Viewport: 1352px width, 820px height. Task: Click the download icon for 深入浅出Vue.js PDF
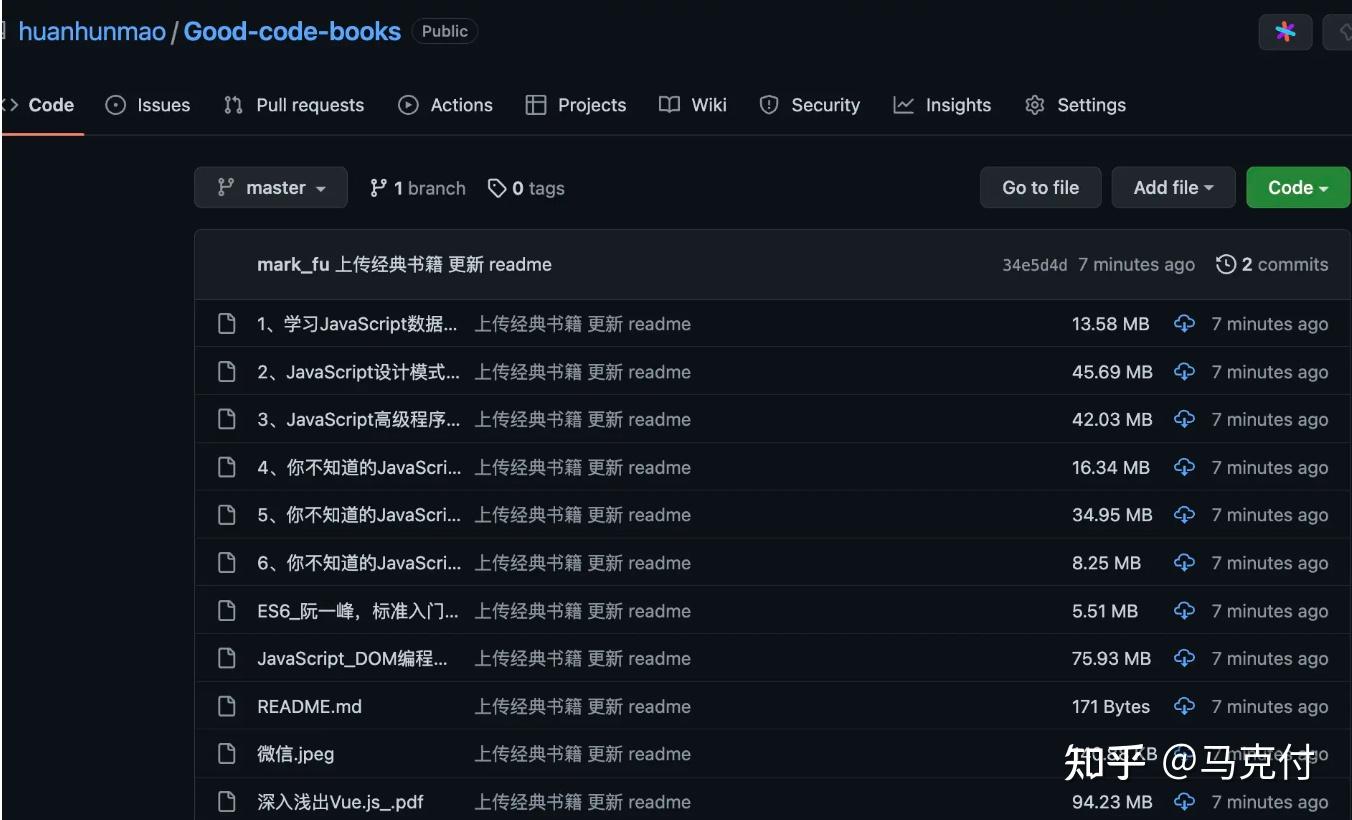pyautogui.click(x=1184, y=801)
